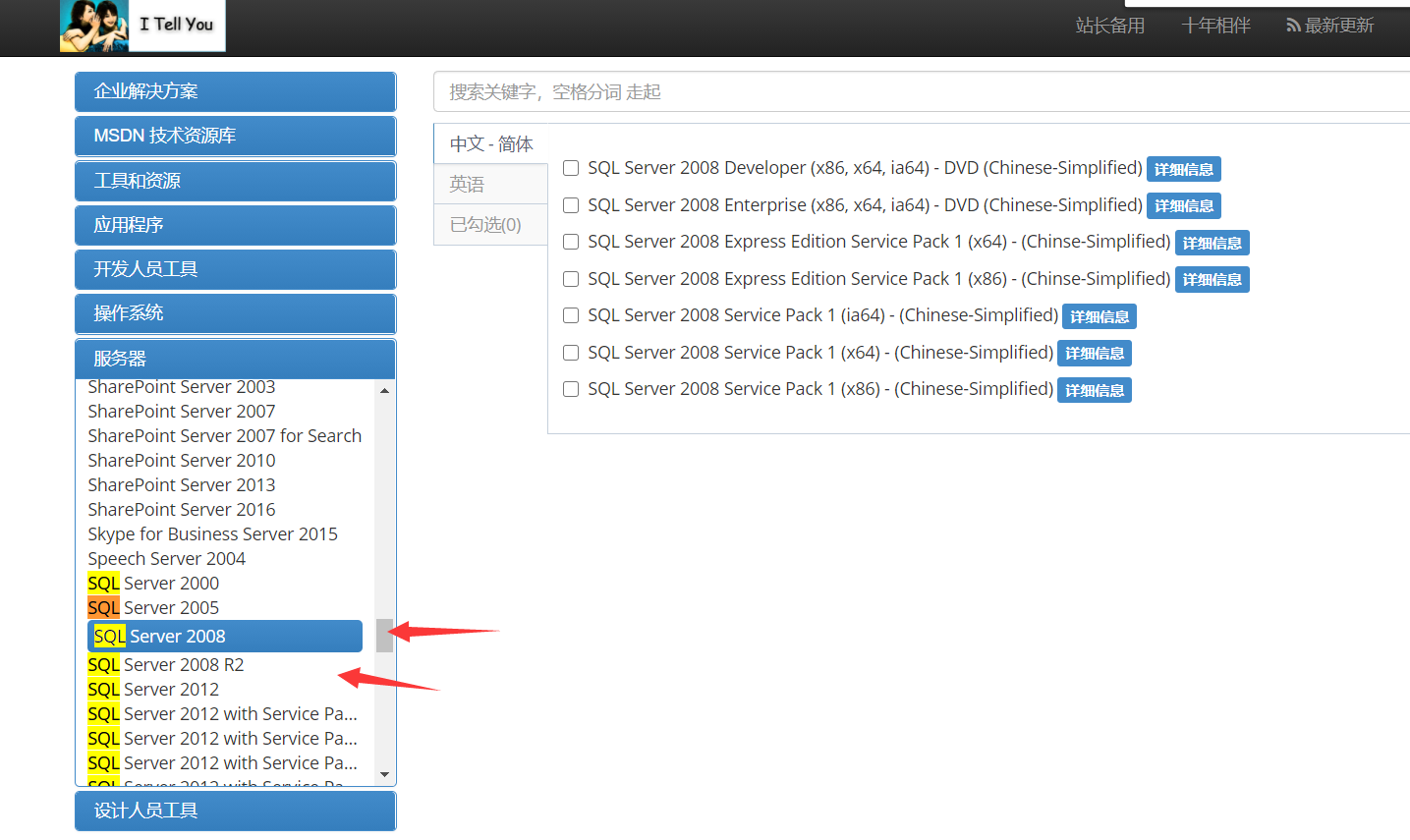This screenshot has height=840, width=1410.
Task: Click scroll down arrow in server list
Action: [x=384, y=774]
